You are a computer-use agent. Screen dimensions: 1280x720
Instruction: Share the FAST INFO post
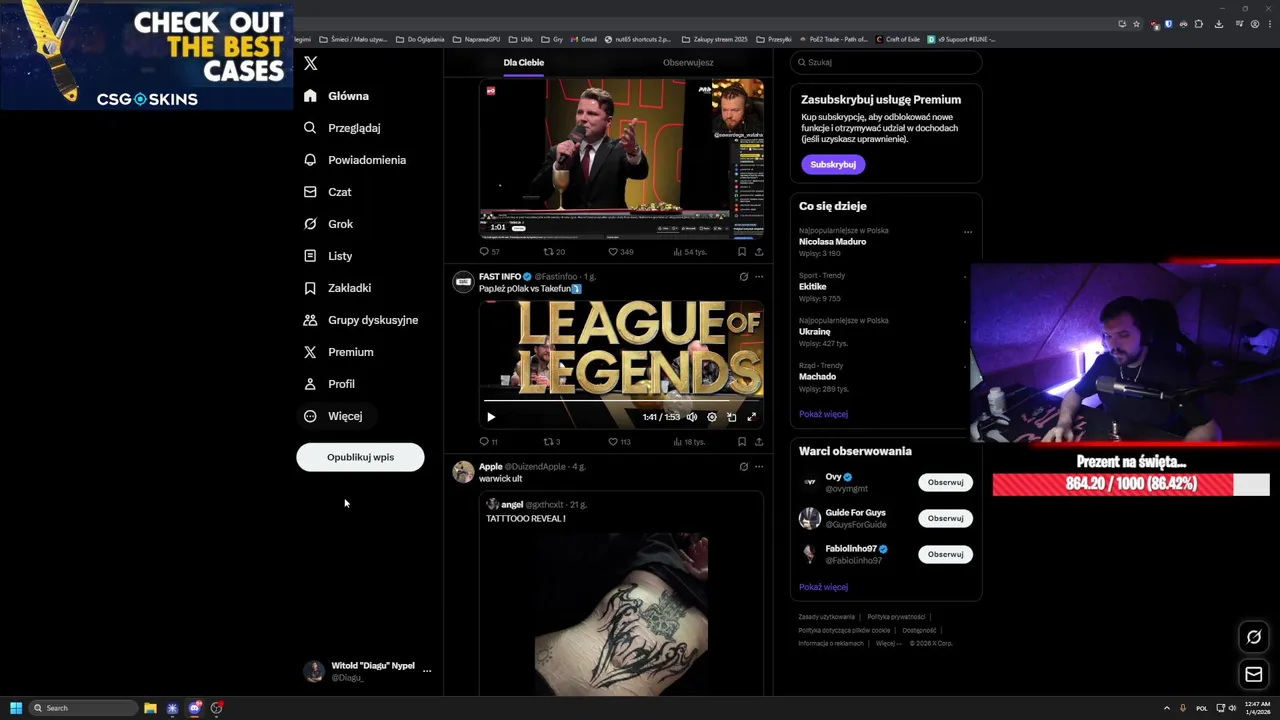pos(759,441)
